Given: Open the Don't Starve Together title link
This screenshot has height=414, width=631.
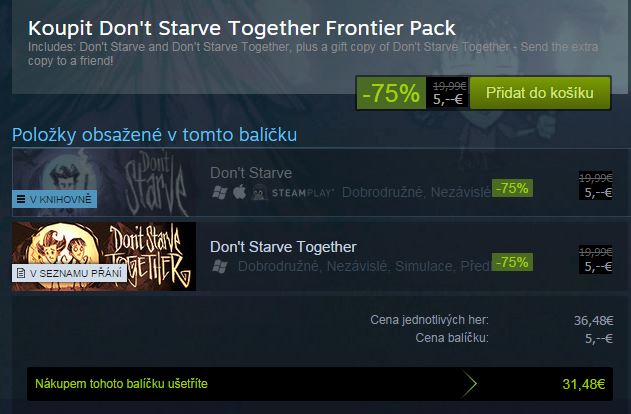Looking at the screenshot, I should click(283, 247).
